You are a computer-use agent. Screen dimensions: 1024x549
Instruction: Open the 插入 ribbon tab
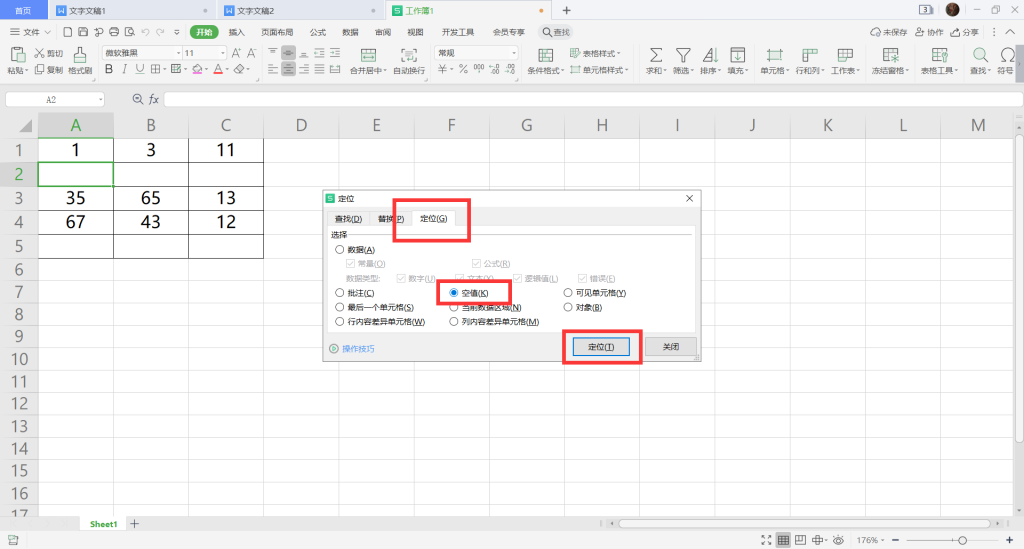236,32
